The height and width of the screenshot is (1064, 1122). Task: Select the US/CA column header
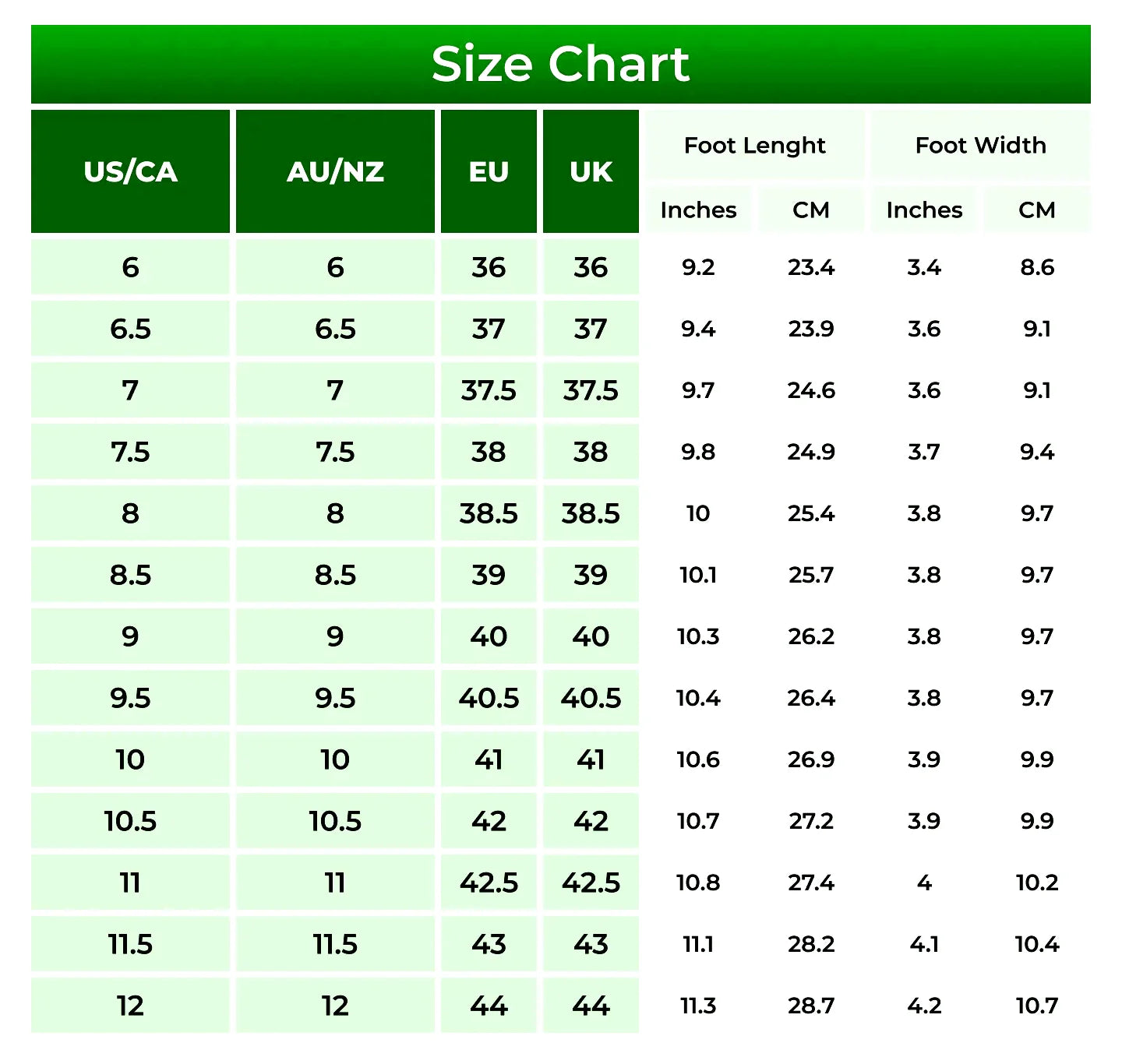[x=130, y=171]
